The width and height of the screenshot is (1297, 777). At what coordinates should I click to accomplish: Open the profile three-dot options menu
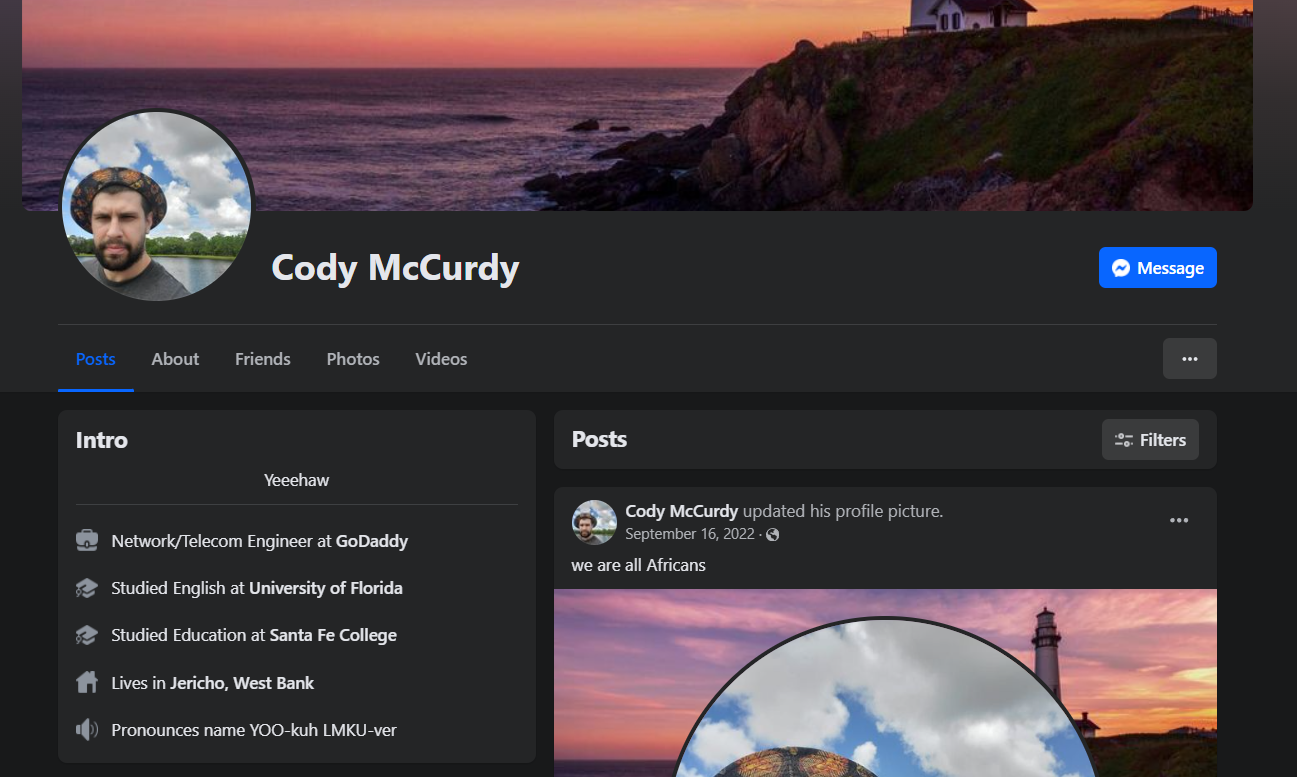coord(1190,359)
